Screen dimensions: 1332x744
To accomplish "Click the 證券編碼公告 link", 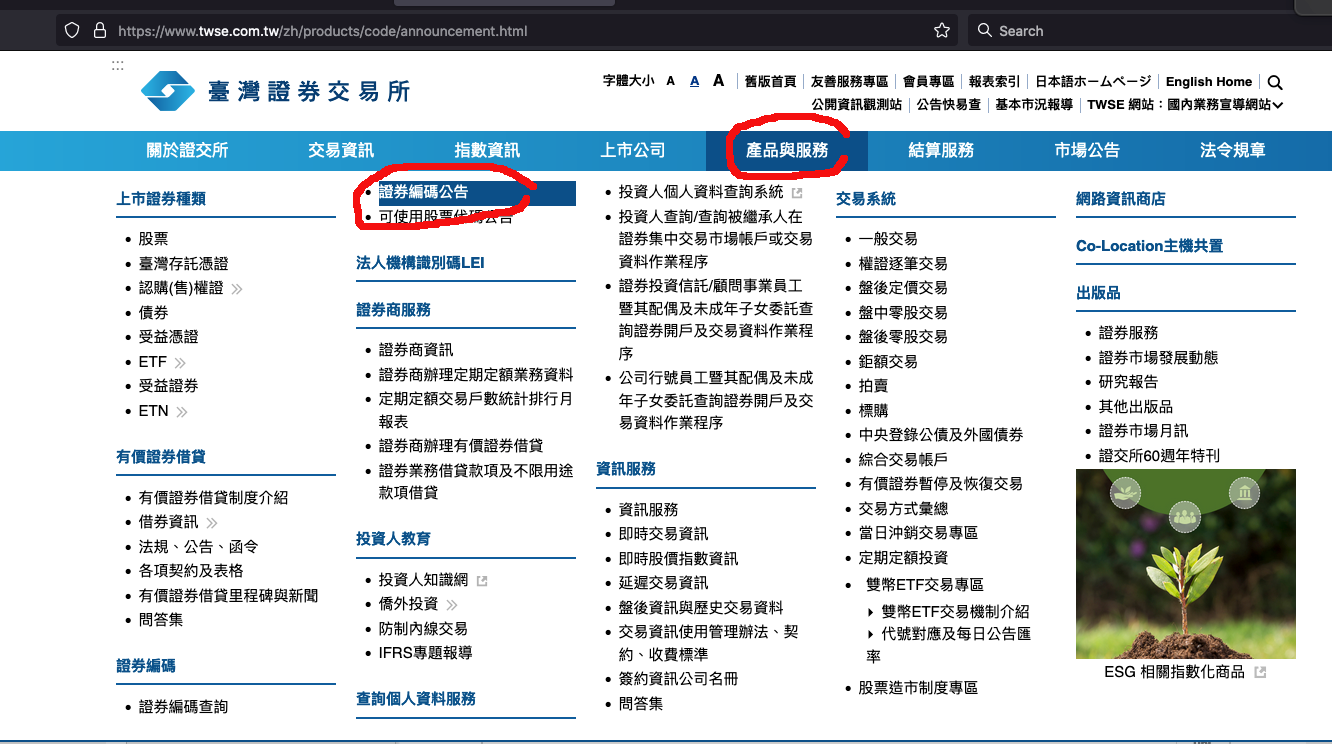I will pyautogui.click(x=423, y=192).
